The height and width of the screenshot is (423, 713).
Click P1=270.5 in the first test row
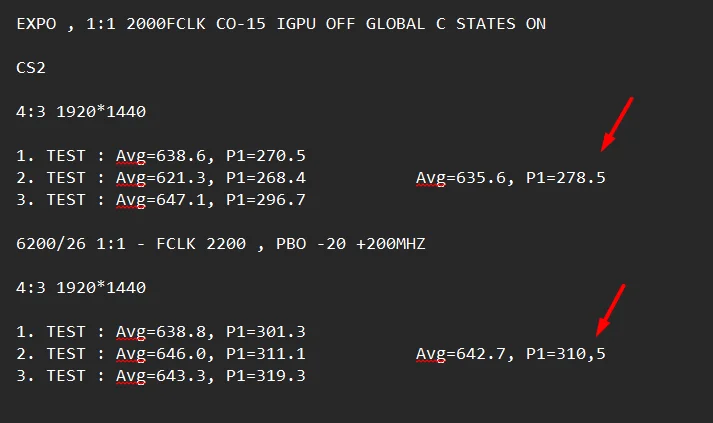tap(266, 156)
